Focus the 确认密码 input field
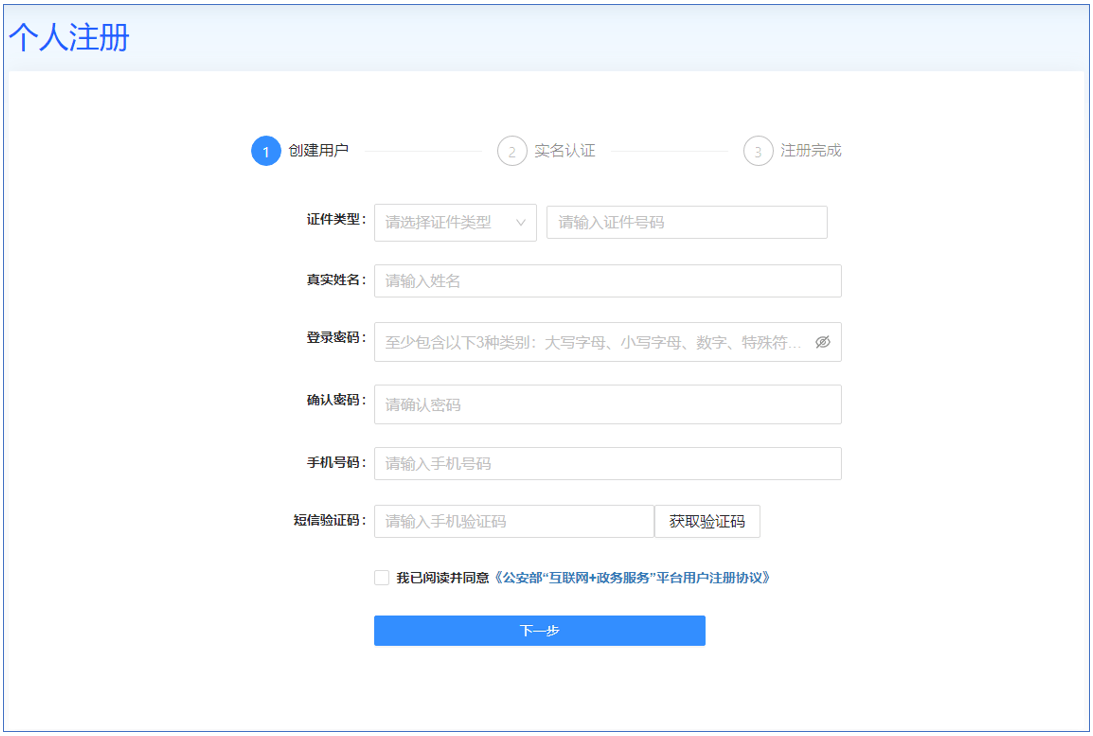The width and height of the screenshot is (1093, 736). point(607,404)
